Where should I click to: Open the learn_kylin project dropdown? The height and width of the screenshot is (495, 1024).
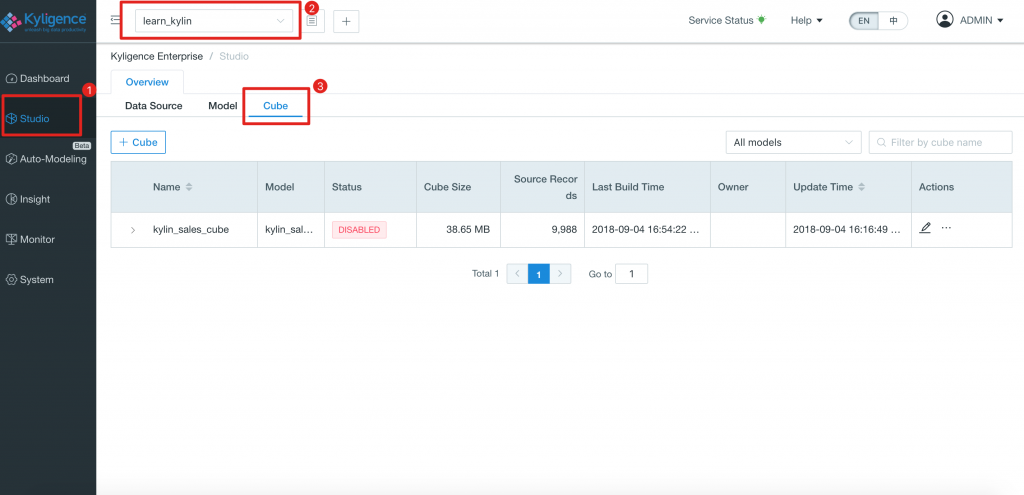(x=214, y=21)
